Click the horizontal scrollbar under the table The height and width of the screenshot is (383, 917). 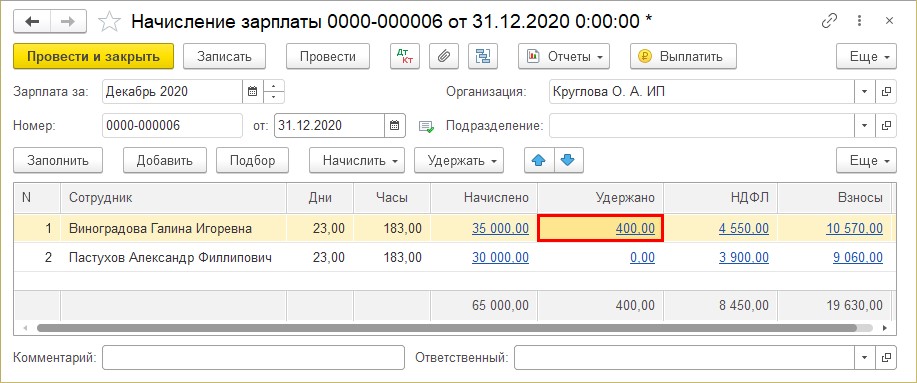click(x=447, y=328)
